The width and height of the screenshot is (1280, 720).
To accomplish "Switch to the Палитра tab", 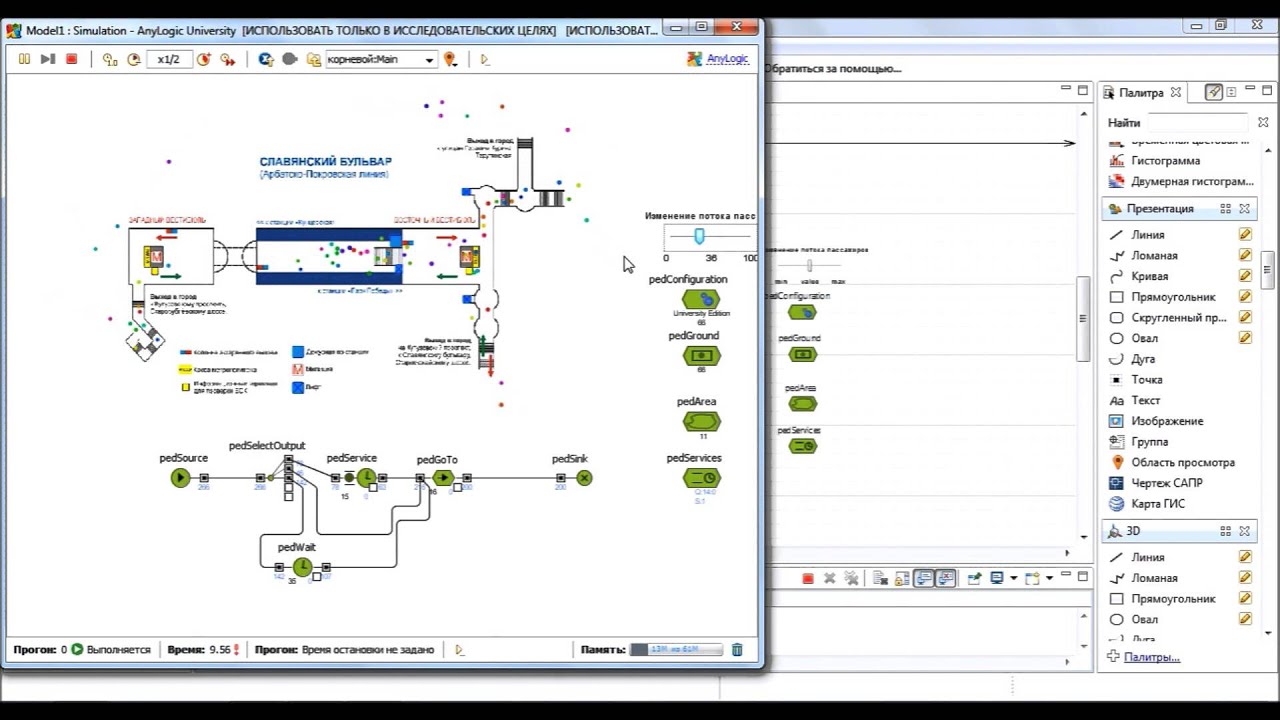I will click(1142, 92).
